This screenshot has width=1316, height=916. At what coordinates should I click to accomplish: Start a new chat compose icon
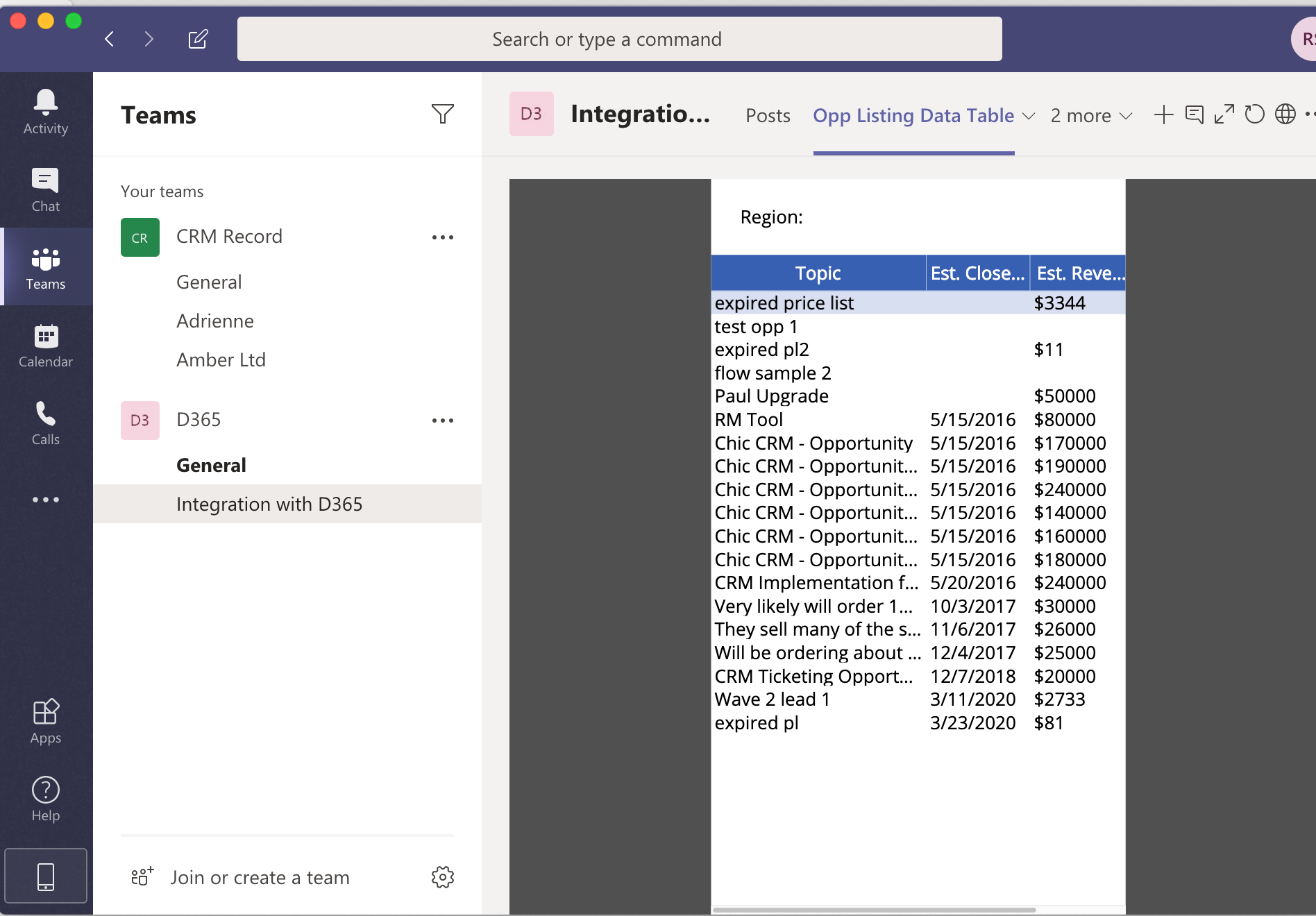[x=198, y=39]
